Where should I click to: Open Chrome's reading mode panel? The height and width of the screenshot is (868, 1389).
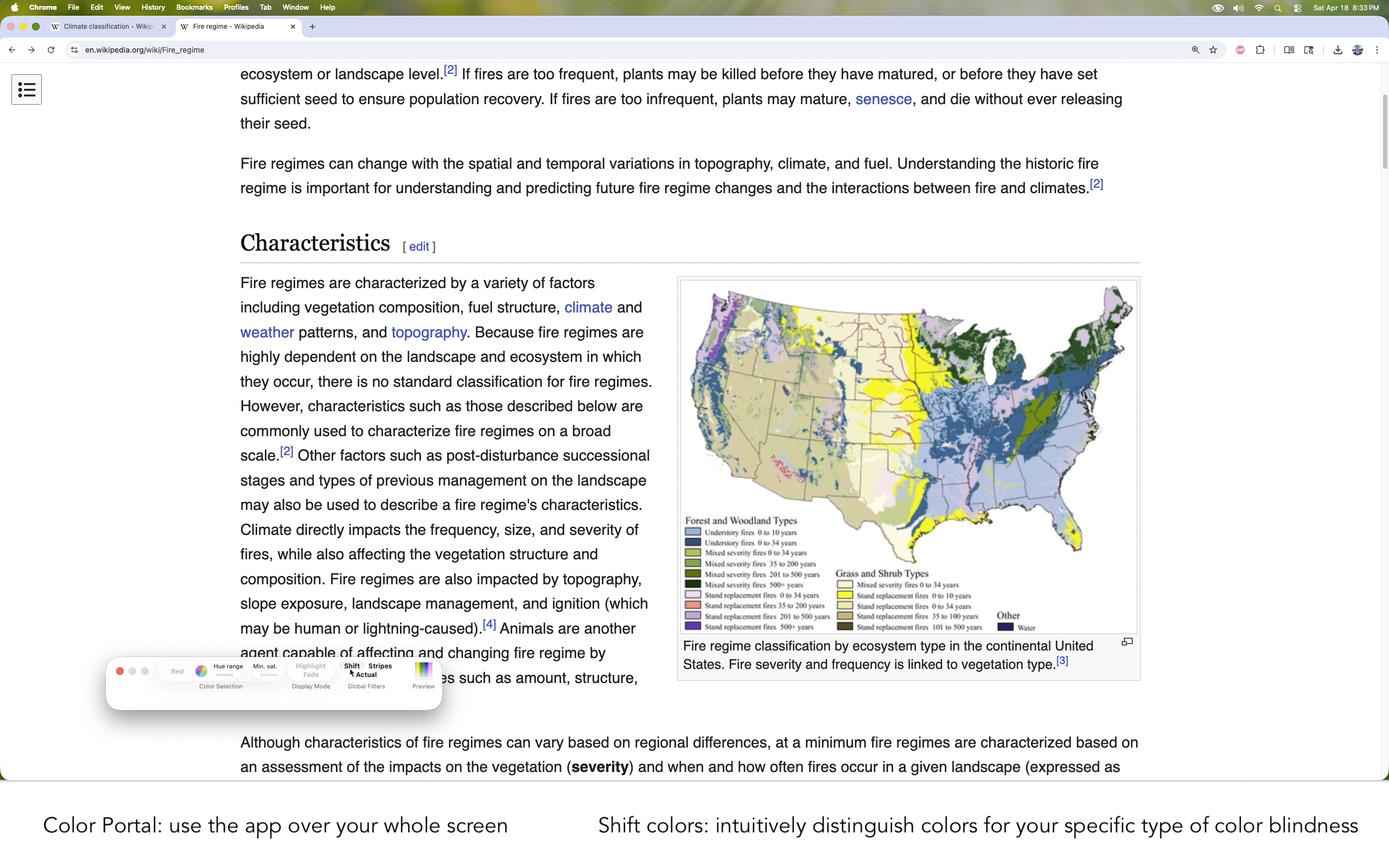point(1289,50)
